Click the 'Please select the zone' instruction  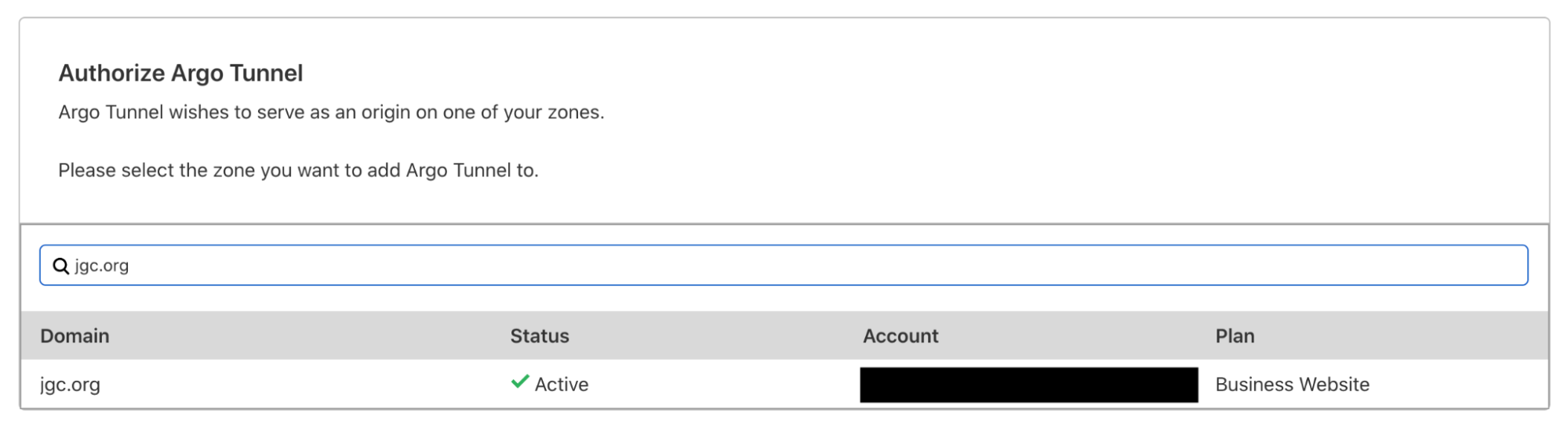[x=298, y=170]
